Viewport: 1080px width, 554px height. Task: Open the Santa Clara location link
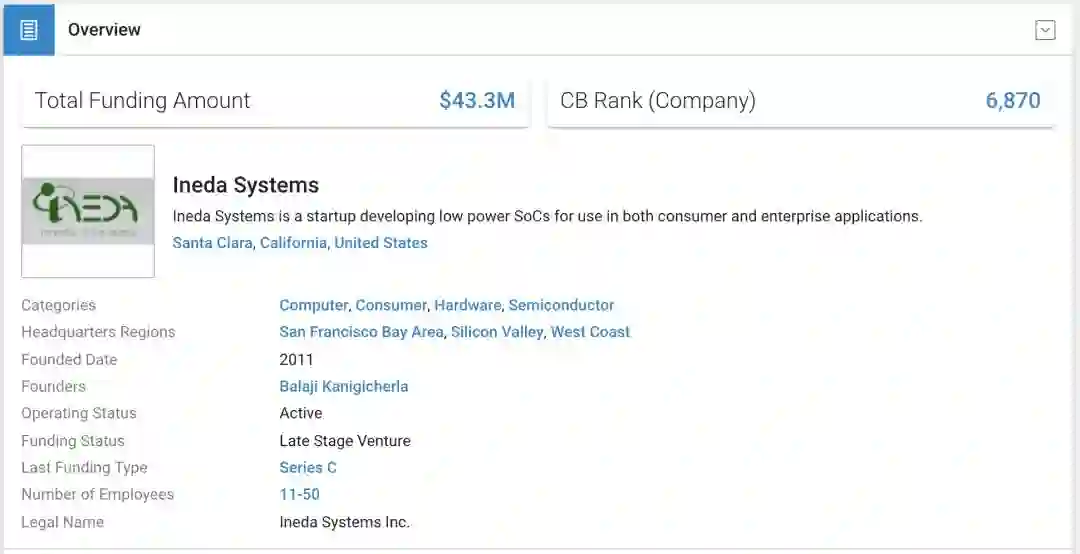(212, 243)
